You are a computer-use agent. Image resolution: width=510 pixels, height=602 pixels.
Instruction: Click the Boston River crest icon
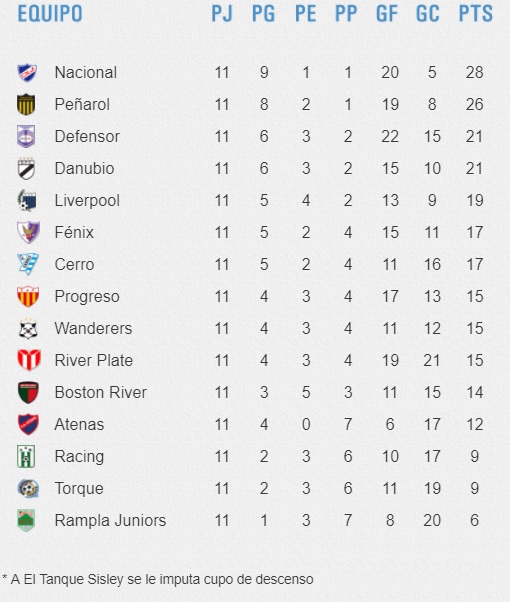(28, 392)
